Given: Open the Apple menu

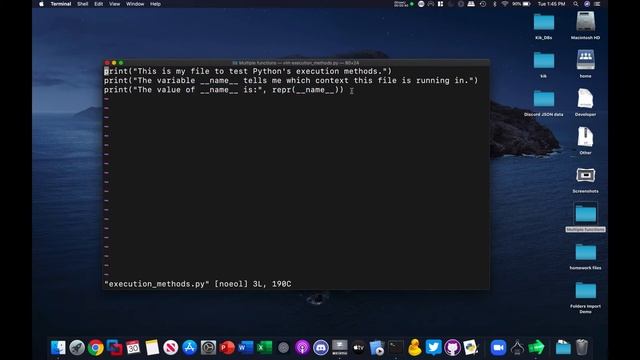Looking at the screenshot, I should [41, 4].
